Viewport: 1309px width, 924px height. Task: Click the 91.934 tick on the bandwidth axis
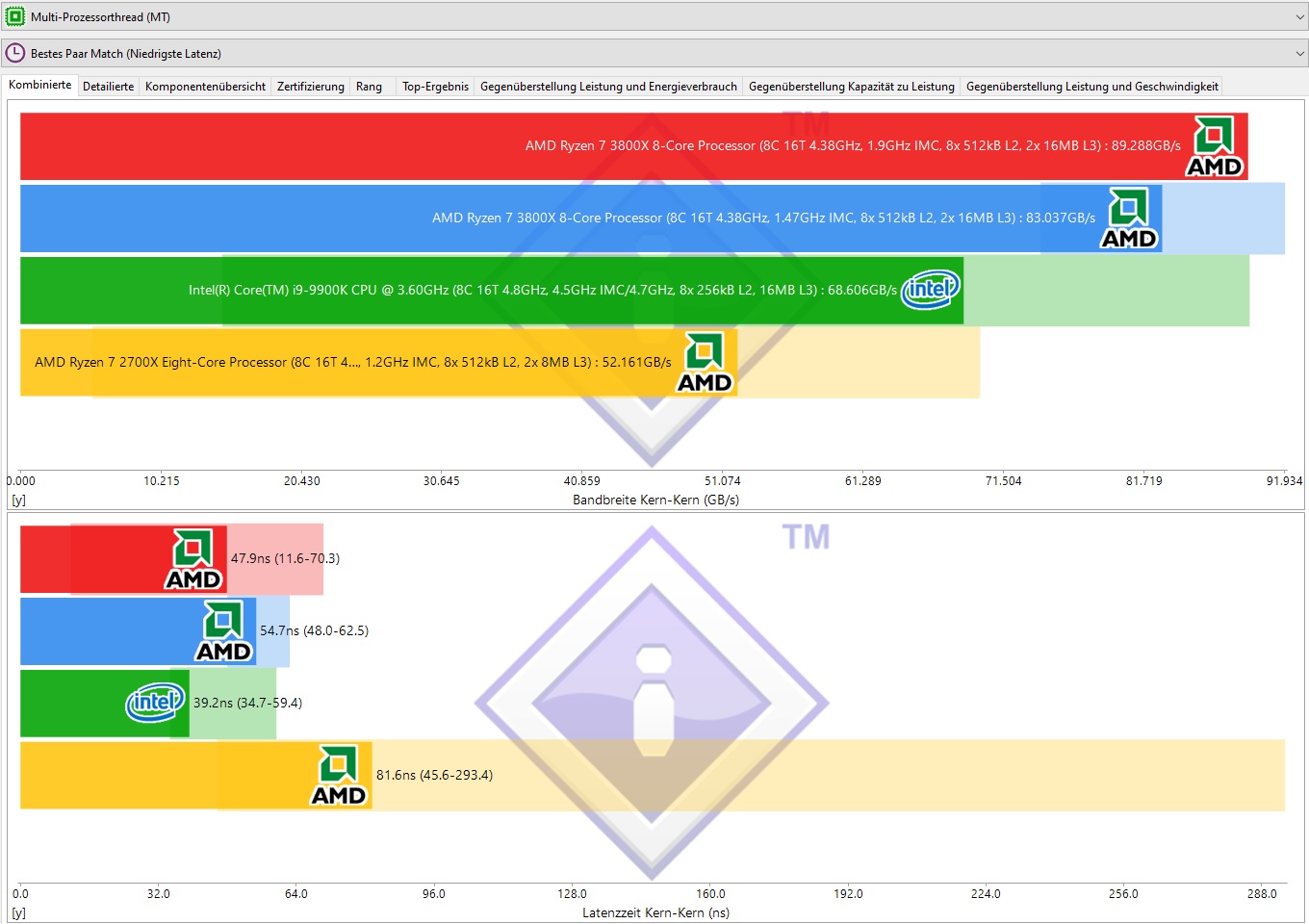(x=1284, y=480)
